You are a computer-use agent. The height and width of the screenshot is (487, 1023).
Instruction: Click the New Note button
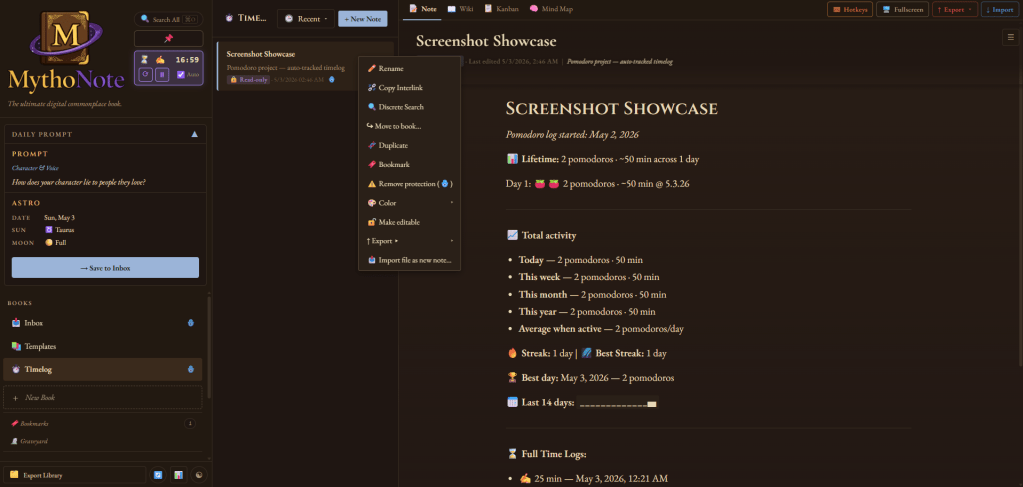pos(363,19)
